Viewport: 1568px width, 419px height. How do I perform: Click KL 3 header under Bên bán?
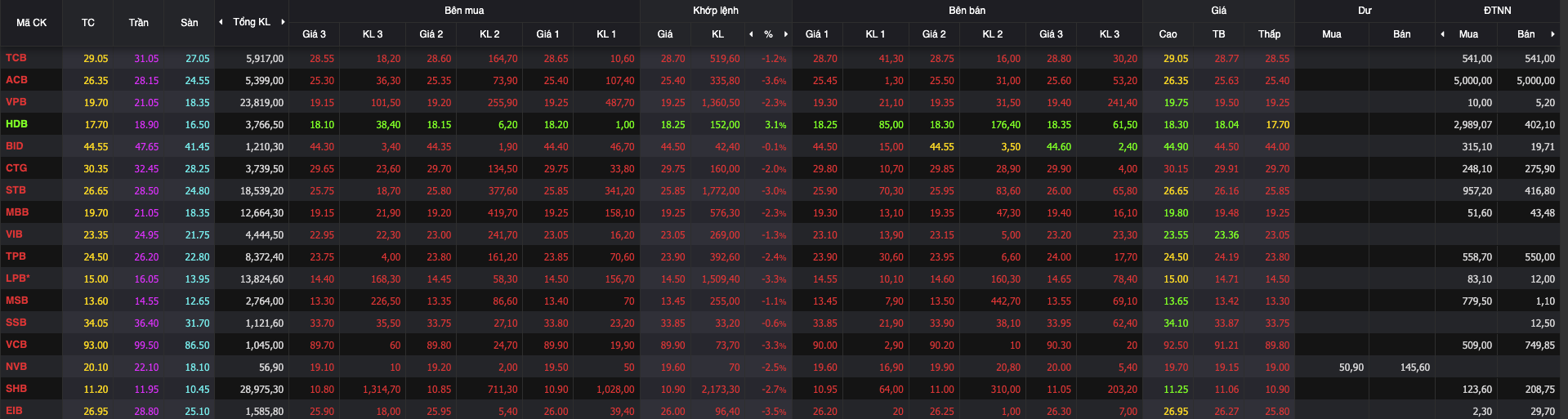click(x=1110, y=34)
